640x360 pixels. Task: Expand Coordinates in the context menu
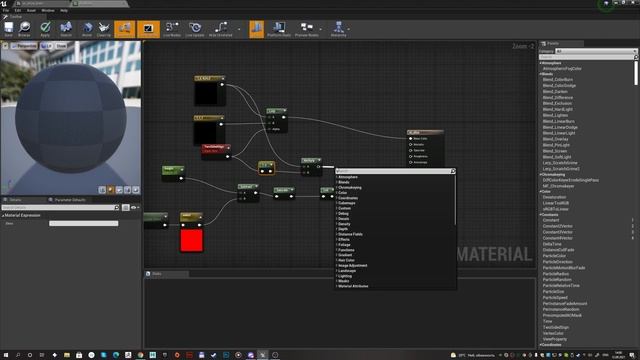click(348, 198)
